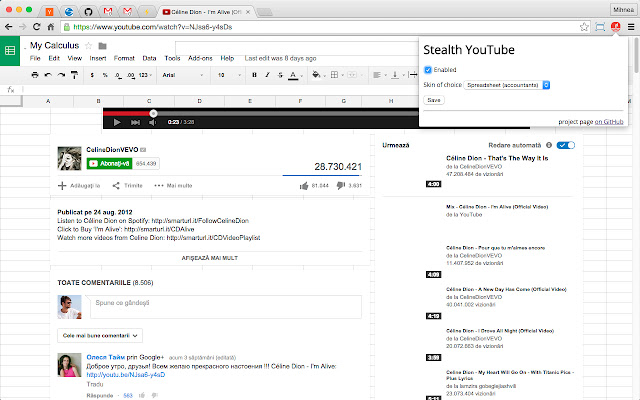
Task: Open the youtu.be/NJsa6-y4sD comment link
Action: (126, 375)
